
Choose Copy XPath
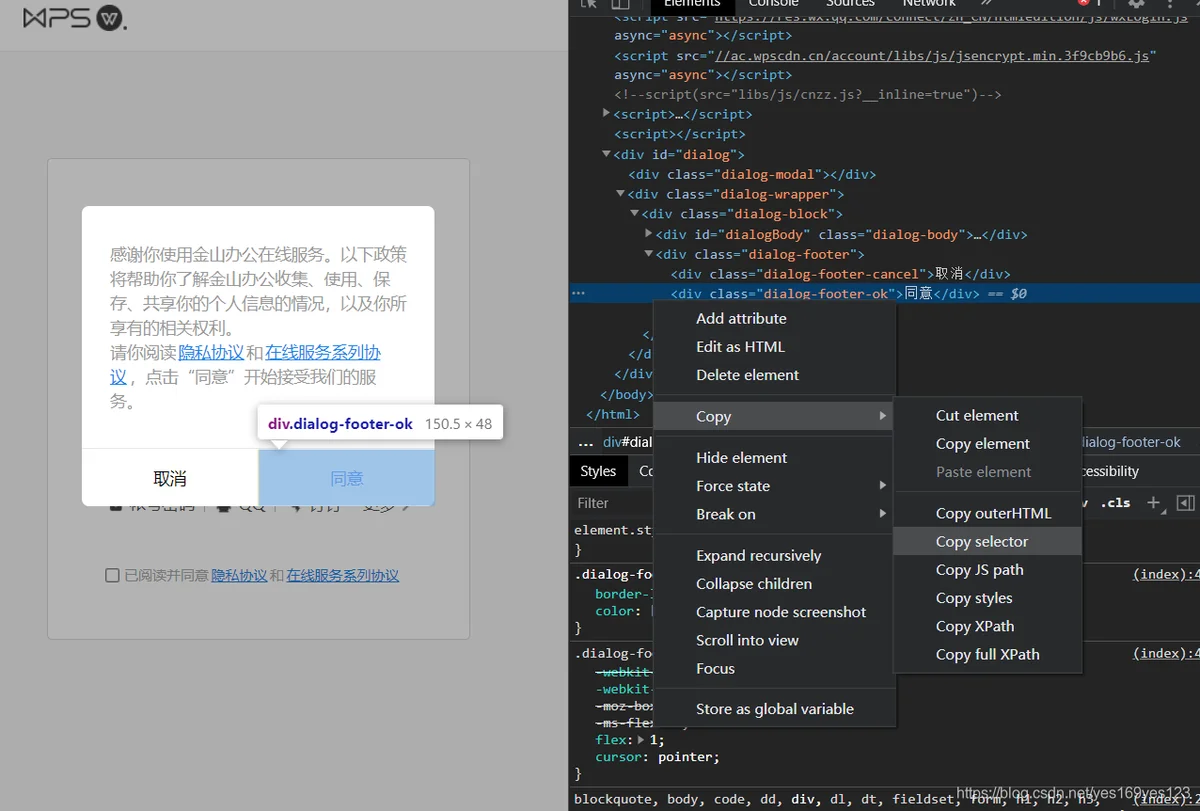click(988, 626)
